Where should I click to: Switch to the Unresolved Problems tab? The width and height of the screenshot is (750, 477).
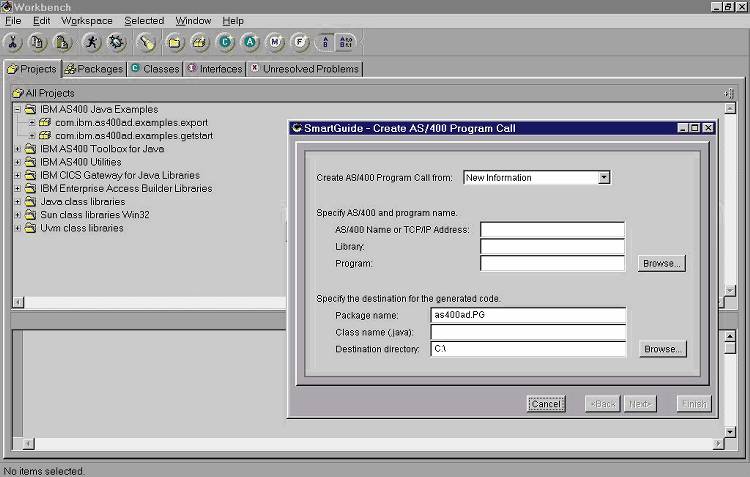pos(305,69)
